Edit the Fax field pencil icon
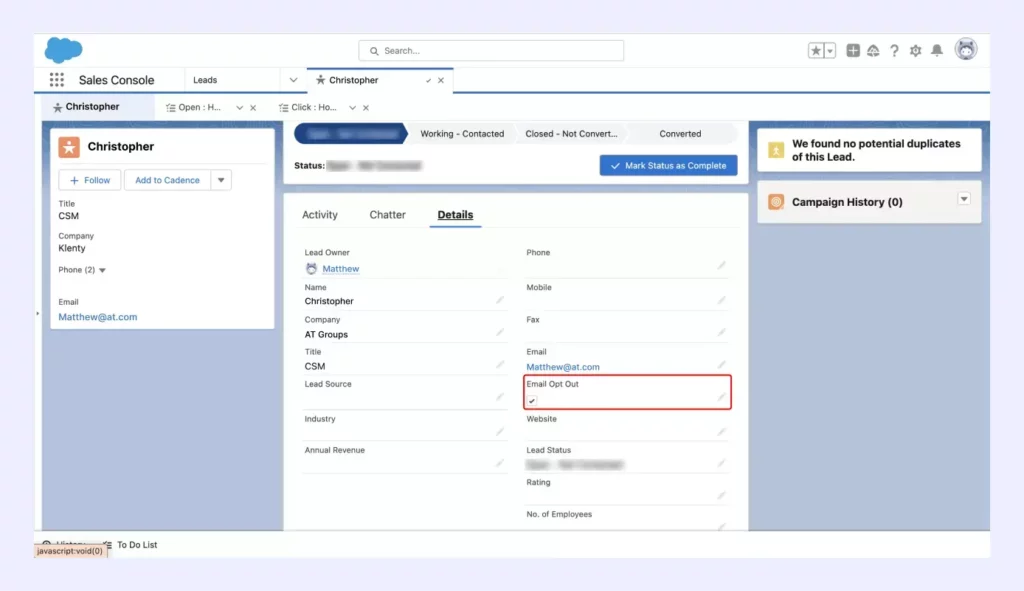Viewport: 1024px width, 591px height. 721,332
